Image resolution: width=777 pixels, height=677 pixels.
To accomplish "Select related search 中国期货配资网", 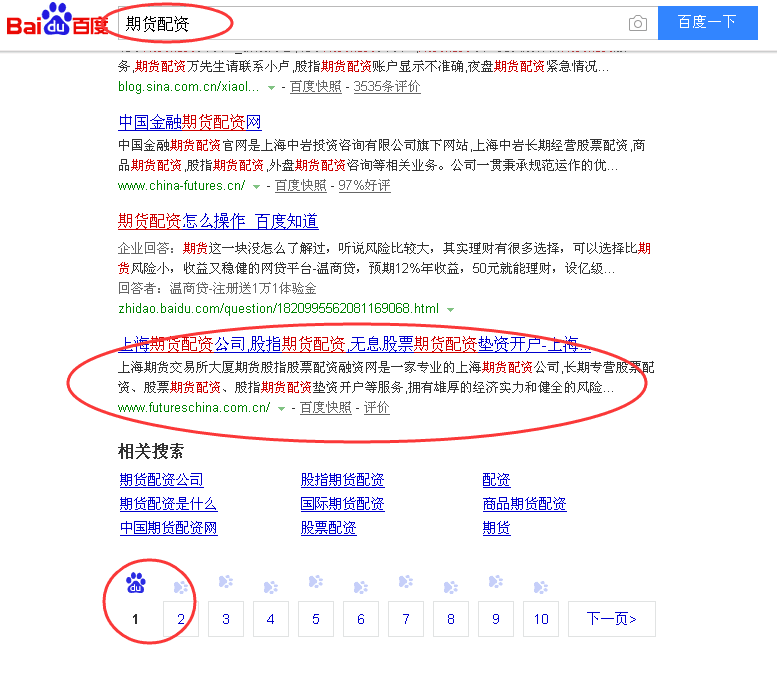I will point(168,528).
